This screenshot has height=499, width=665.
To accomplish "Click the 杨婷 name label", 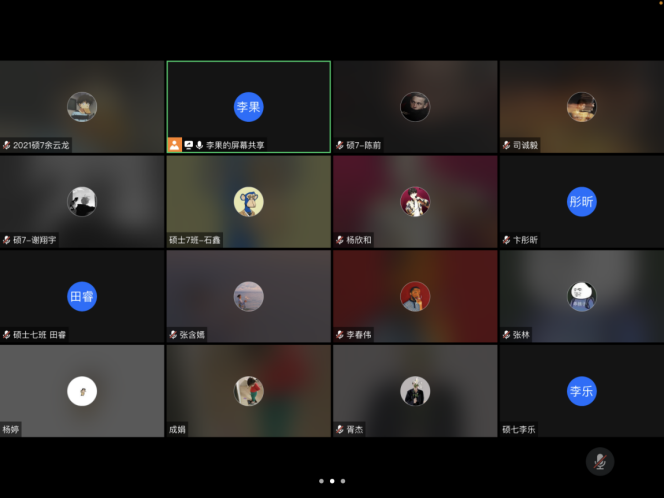I will (11, 430).
